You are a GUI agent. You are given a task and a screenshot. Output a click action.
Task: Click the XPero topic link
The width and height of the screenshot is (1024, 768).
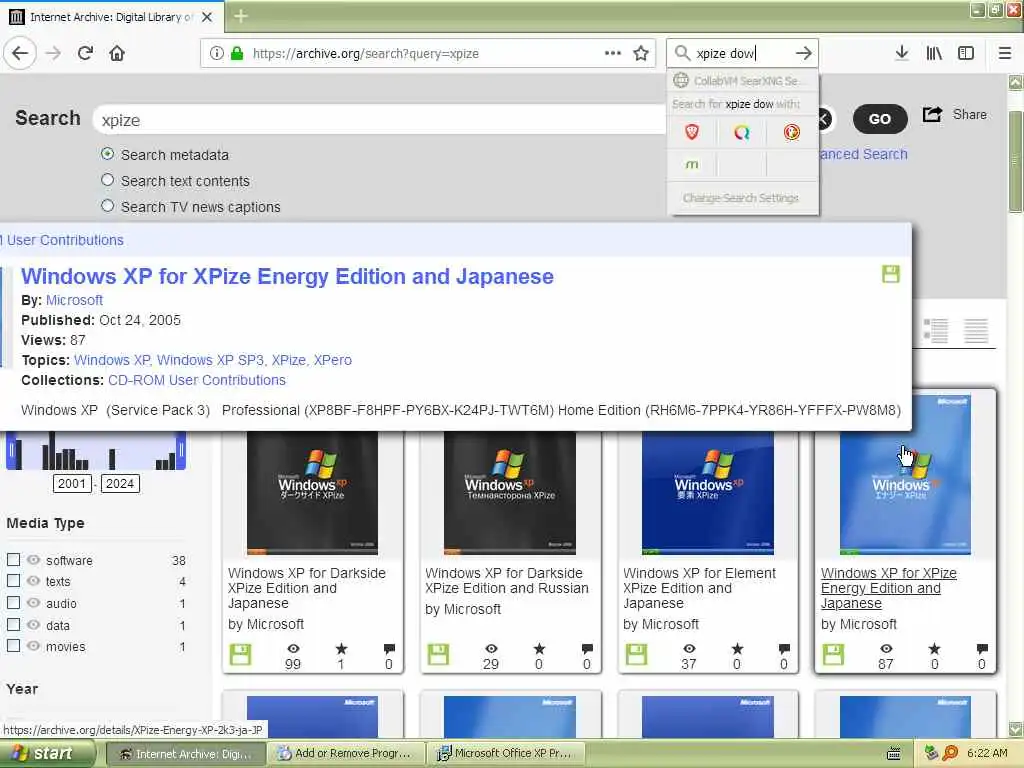pyautogui.click(x=332, y=360)
